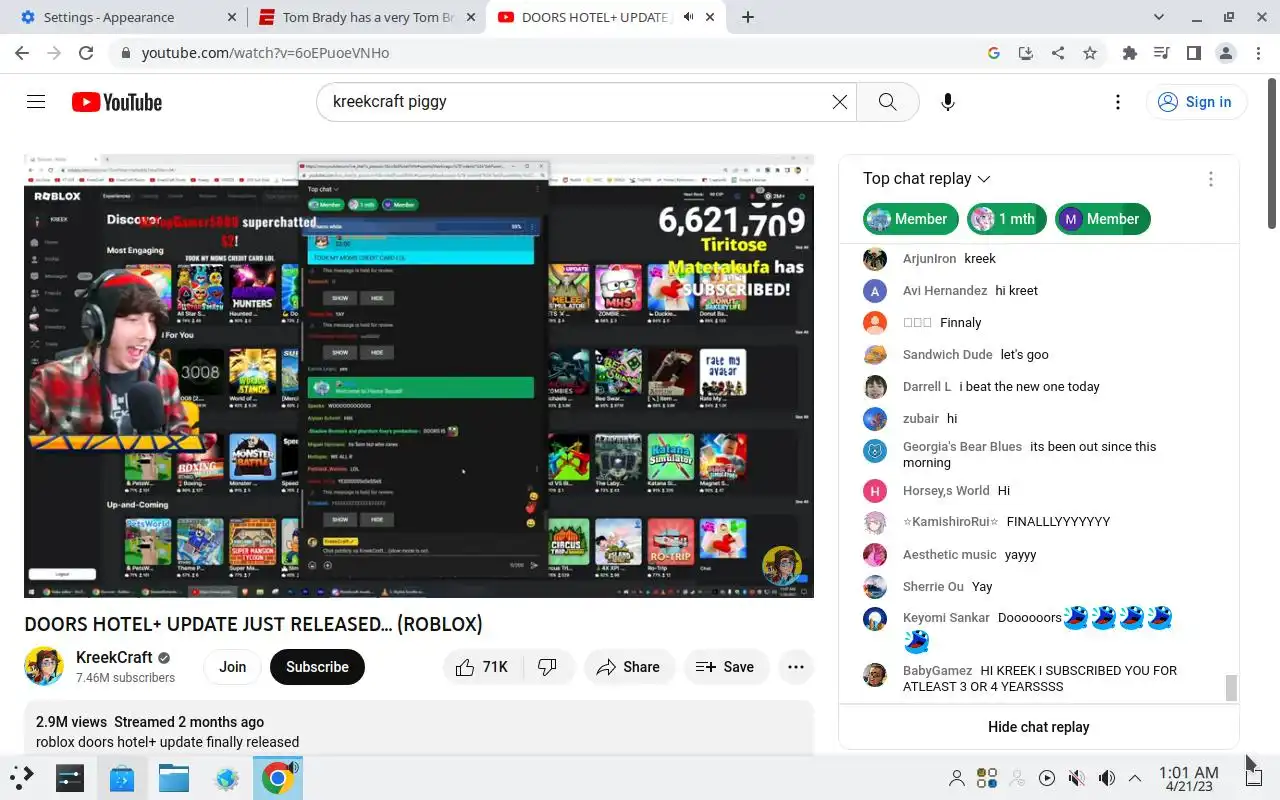Close the DOORS HOTEL+ tab
1280x800 pixels.
[712, 17]
